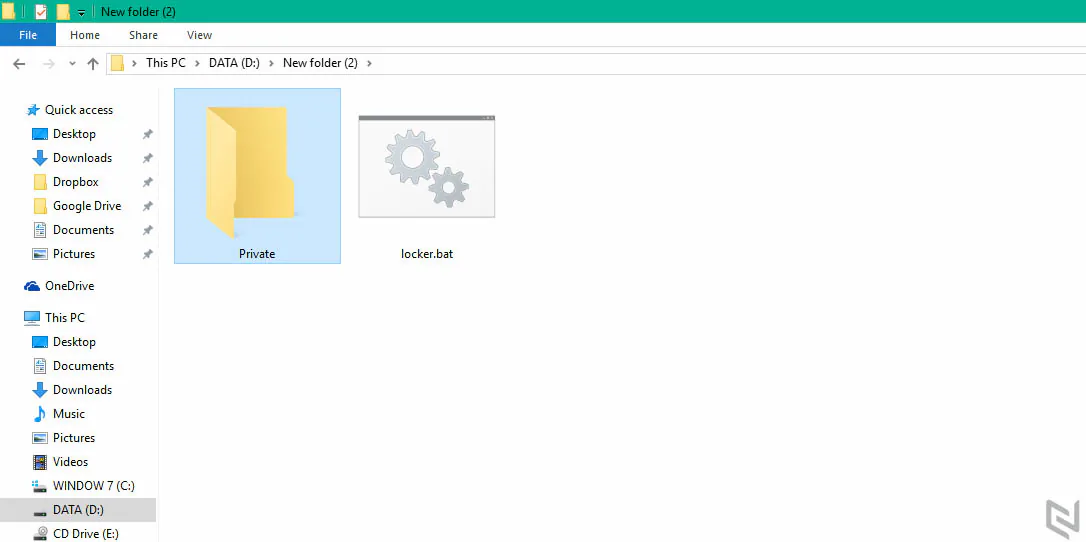The width and height of the screenshot is (1086, 542).
Task: Open Desktop under Quick access
Action: pyautogui.click(x=74, y=134)
